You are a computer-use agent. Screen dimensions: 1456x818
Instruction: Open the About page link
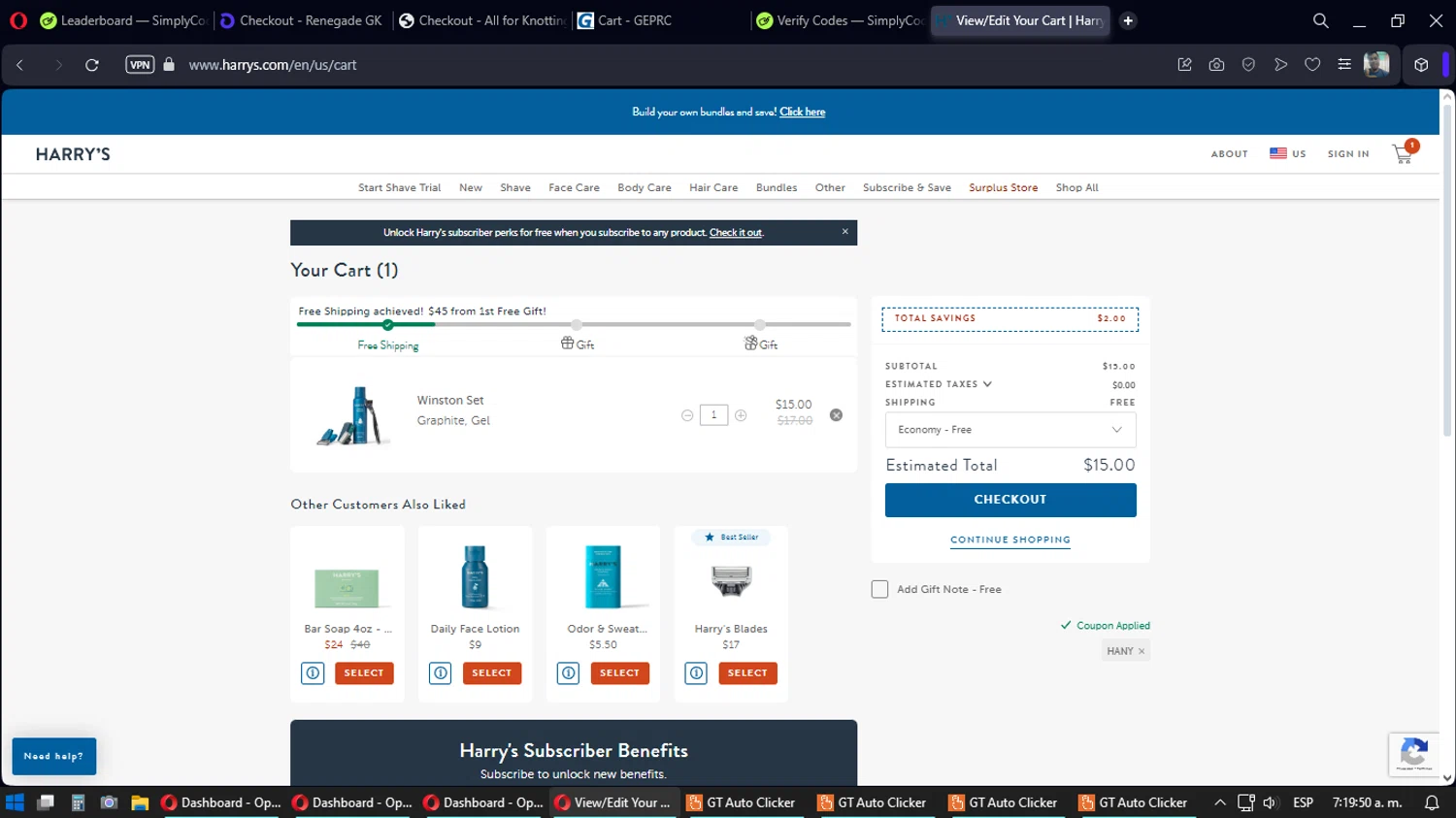(1229, 154)
